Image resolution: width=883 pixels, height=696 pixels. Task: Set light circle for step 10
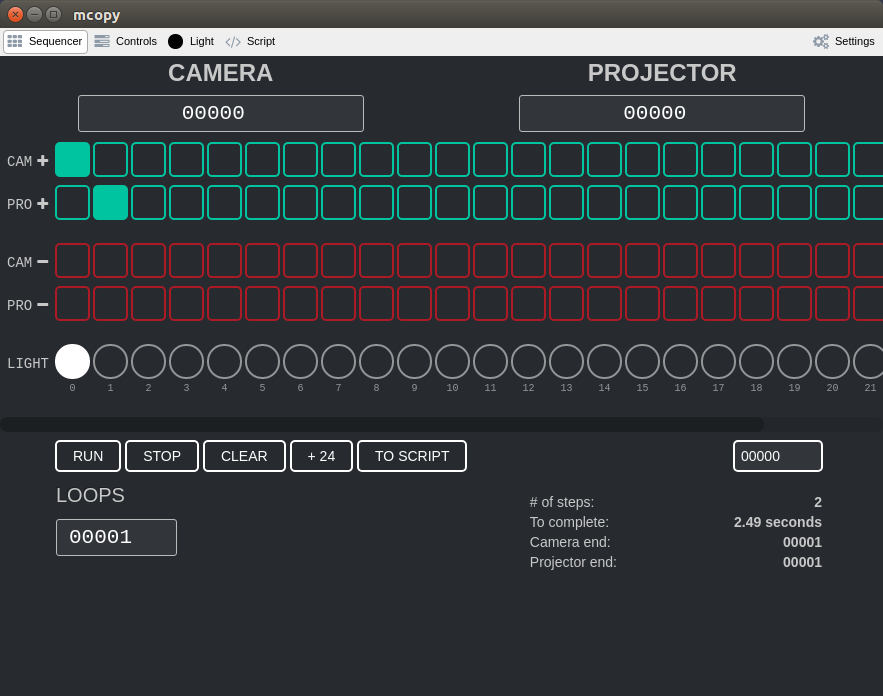coord(453,362)
